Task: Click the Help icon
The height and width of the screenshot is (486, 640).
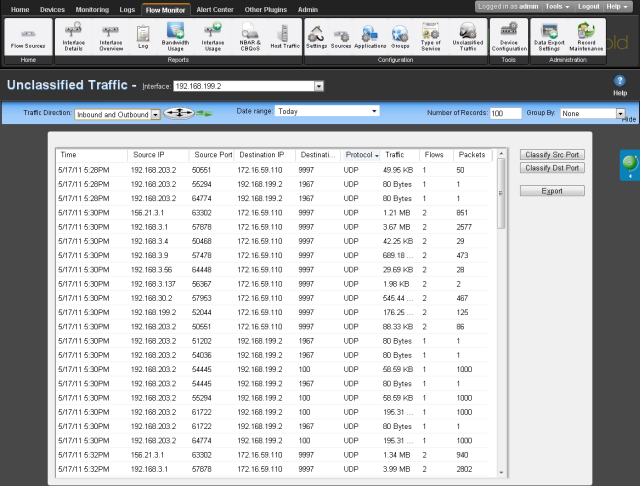Action: tap(619, 84)
